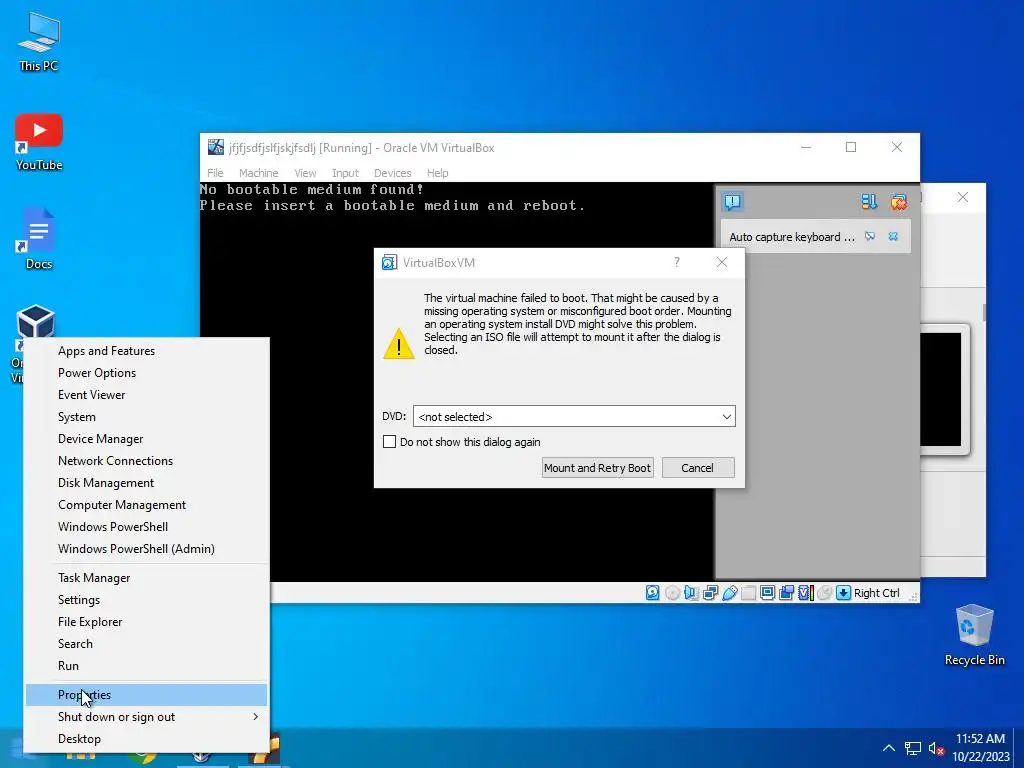This screenshot has height=768, width=1024.
Task: Open the Docs desktop shortcut
Action: point(39,238)
